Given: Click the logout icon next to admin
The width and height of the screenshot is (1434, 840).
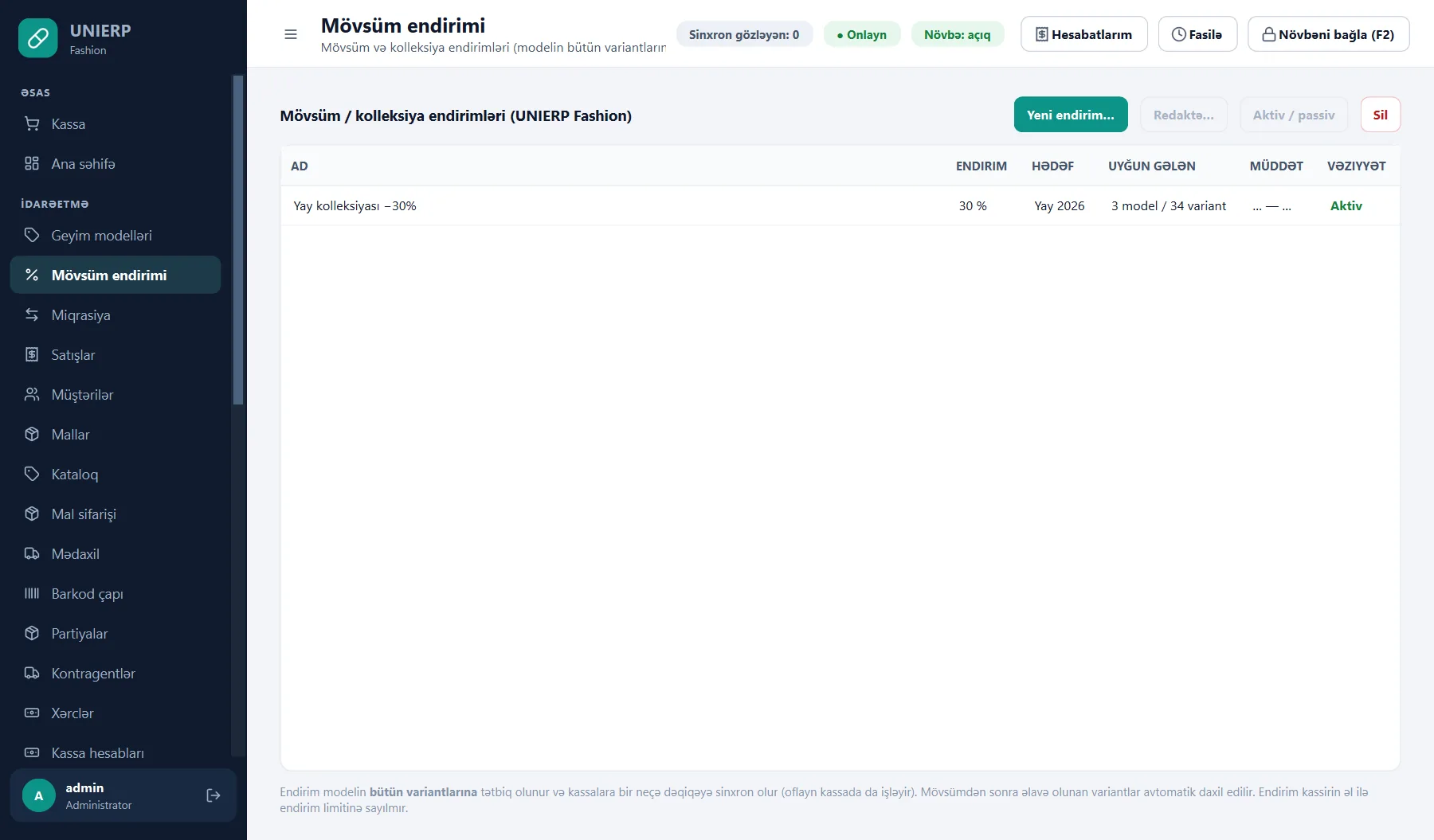Looking at the screenshot, I should tap(214, 795).
